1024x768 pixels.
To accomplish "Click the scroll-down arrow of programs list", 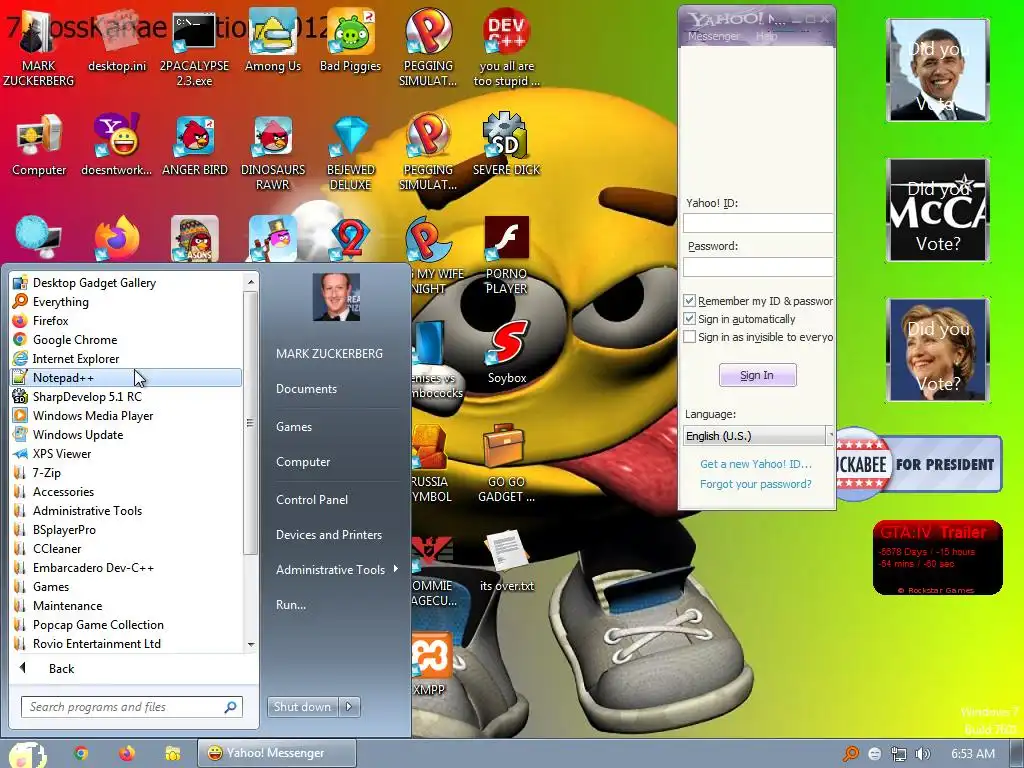I will click(x=251, y=644).
